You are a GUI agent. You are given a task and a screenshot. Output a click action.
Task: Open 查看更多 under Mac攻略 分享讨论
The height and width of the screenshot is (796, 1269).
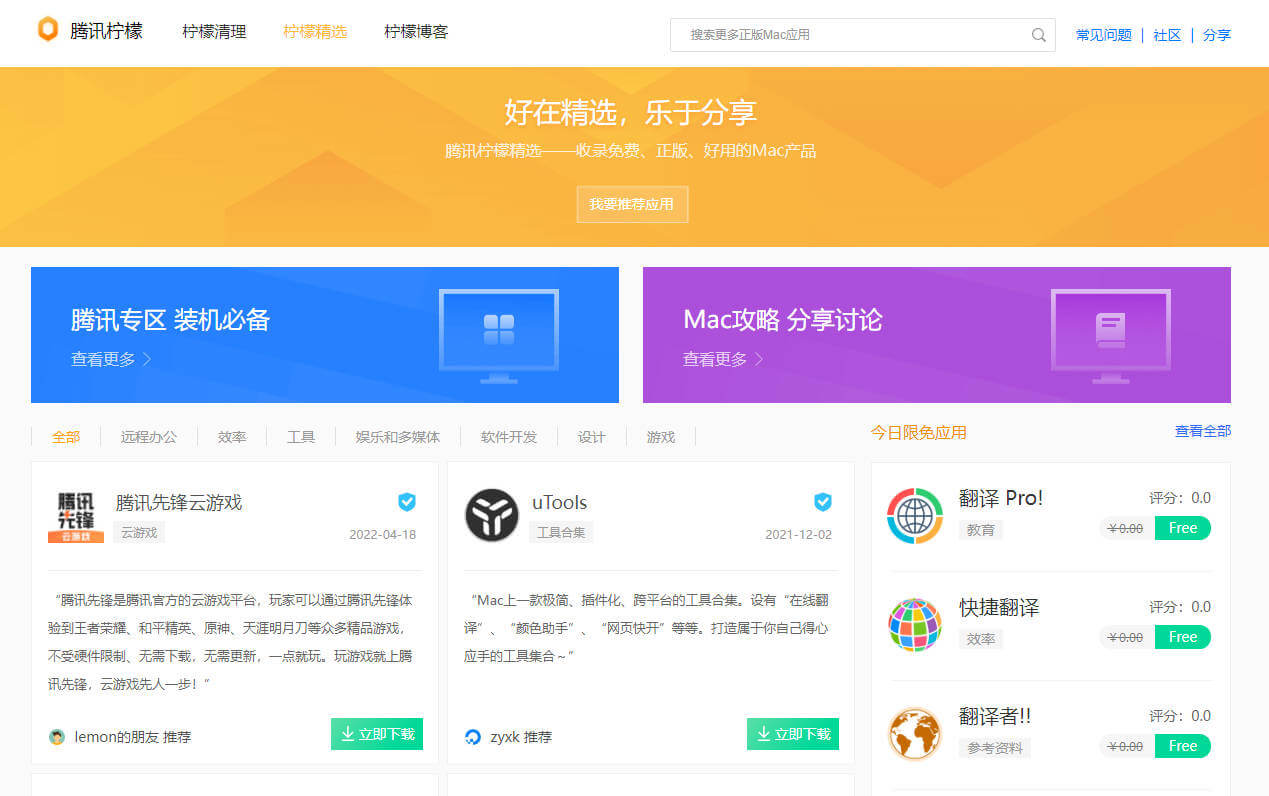click(x=715, y=359)
